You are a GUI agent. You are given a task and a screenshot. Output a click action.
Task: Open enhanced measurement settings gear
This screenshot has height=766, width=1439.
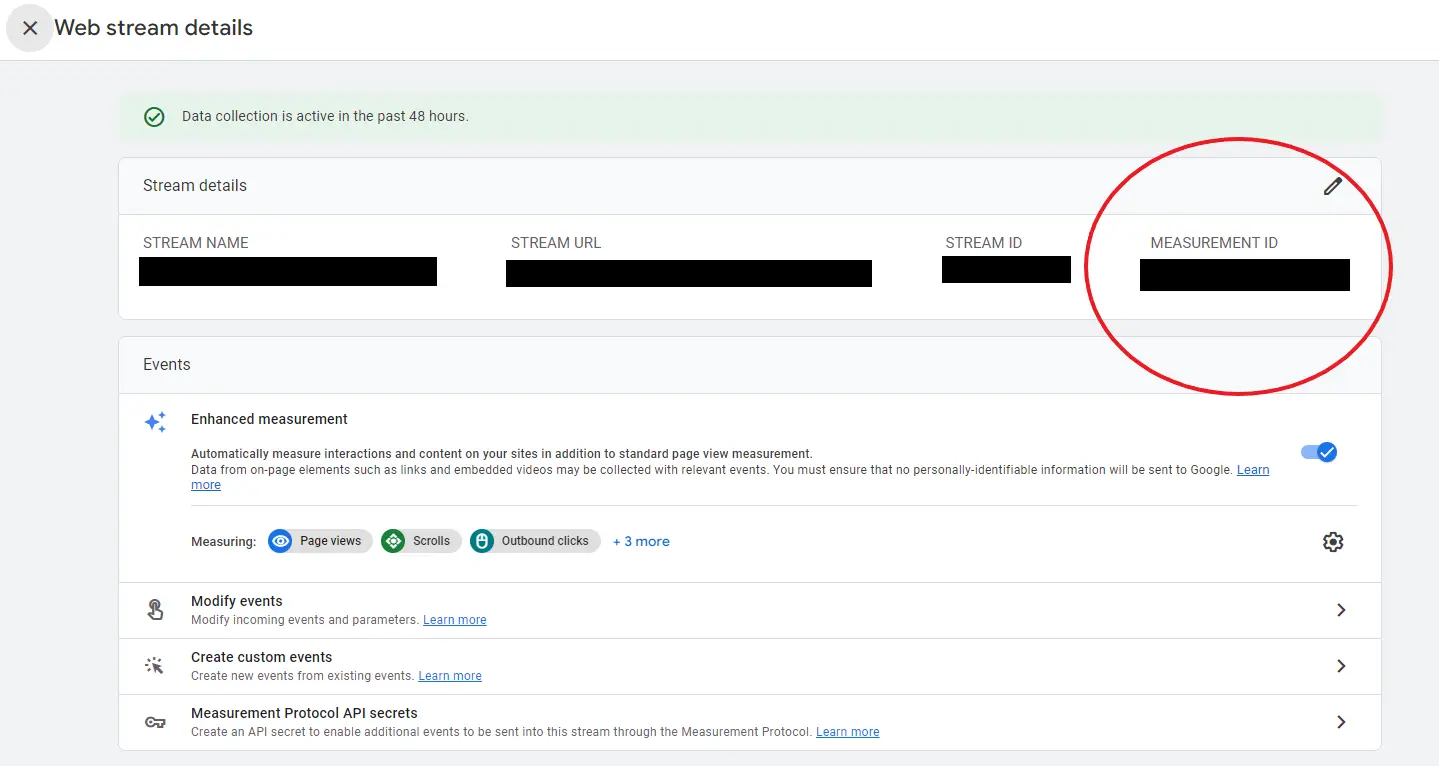(1332, 541)
